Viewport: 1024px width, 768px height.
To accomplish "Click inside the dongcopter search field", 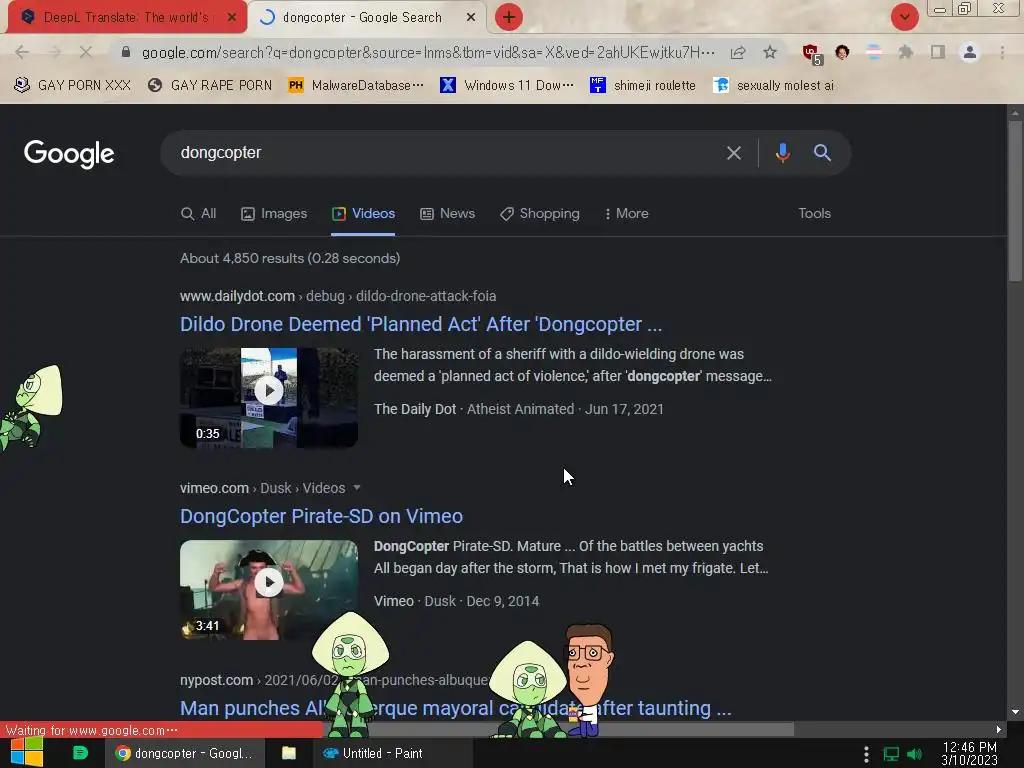I will pos(444,153).
